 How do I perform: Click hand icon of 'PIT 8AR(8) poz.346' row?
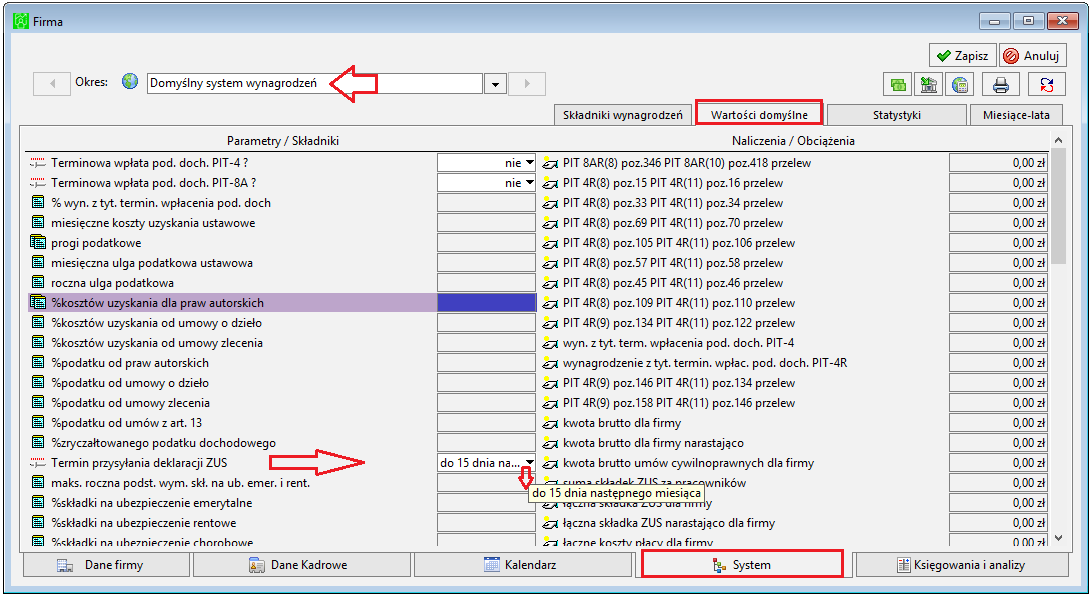point(550,163)
